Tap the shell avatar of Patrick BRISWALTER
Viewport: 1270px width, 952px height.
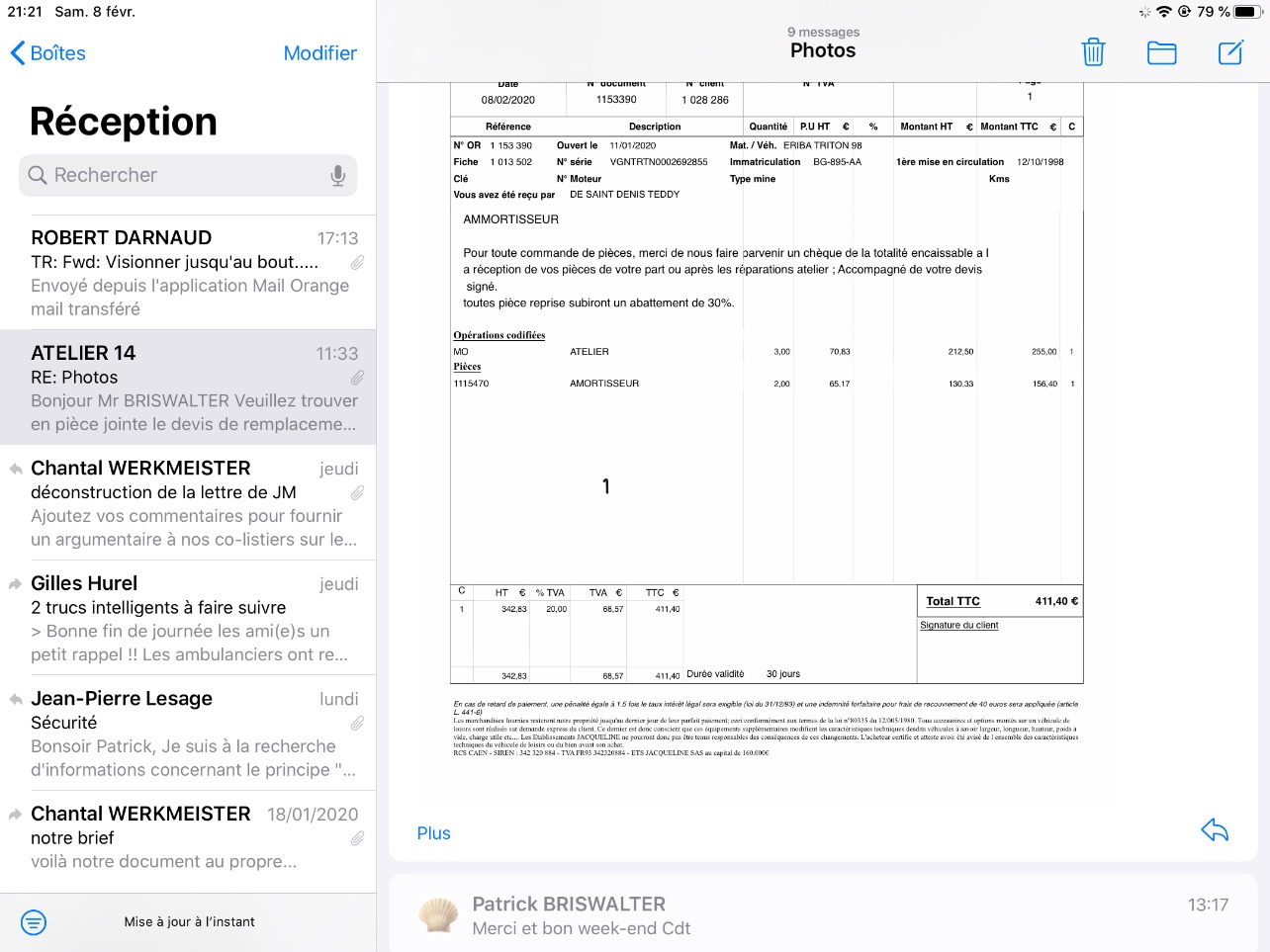(438, 915)
